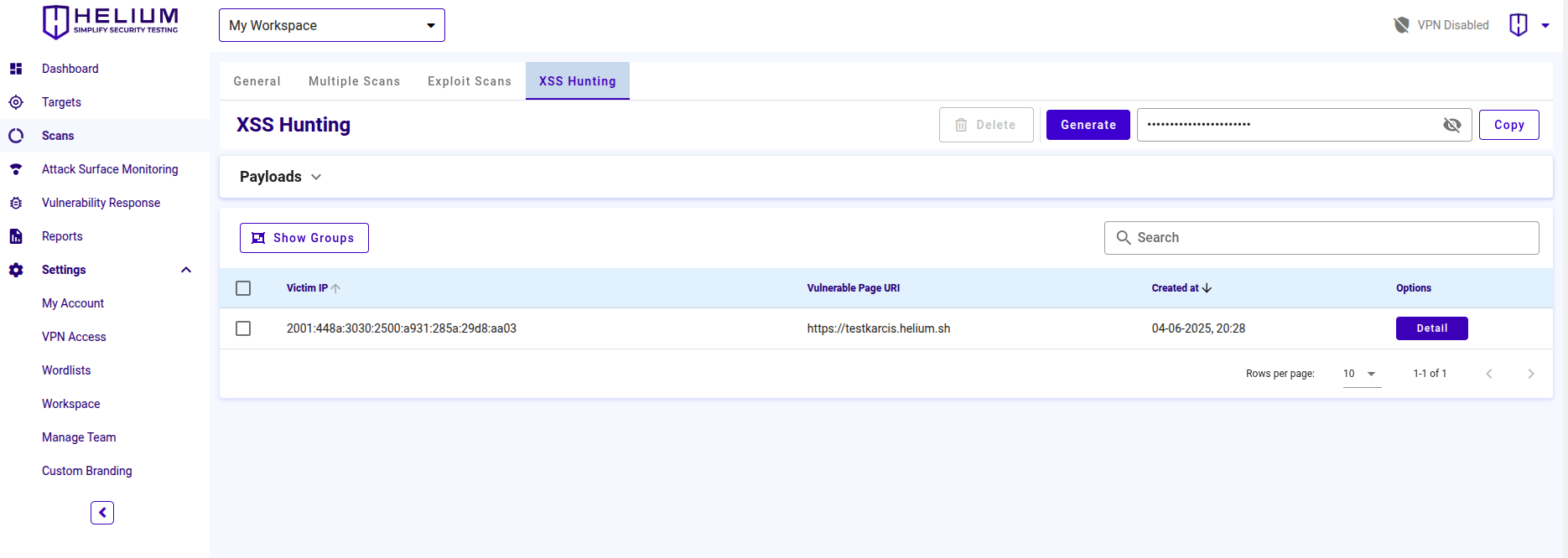
Task: Collapse the Settings menu chevron
Action: coord(186,270)
